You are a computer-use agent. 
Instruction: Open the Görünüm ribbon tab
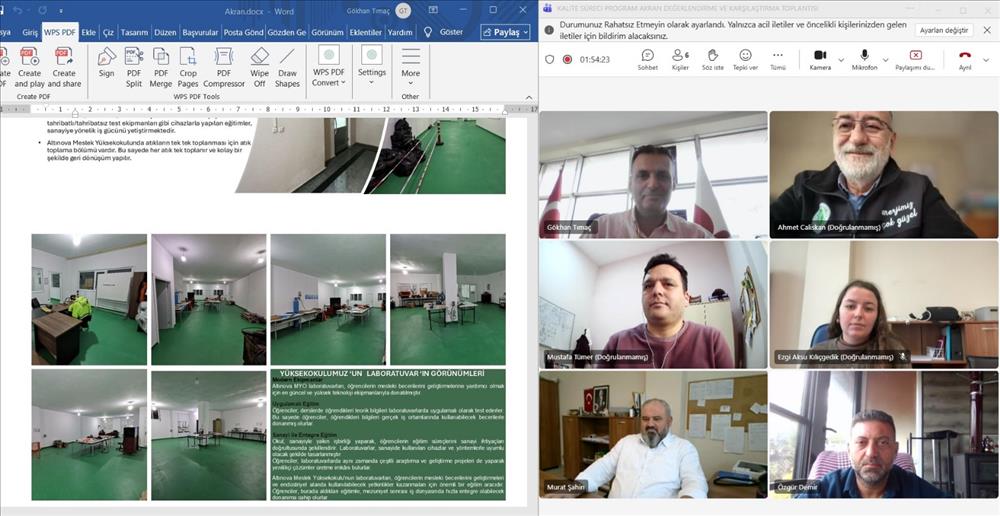pos(326,32)
